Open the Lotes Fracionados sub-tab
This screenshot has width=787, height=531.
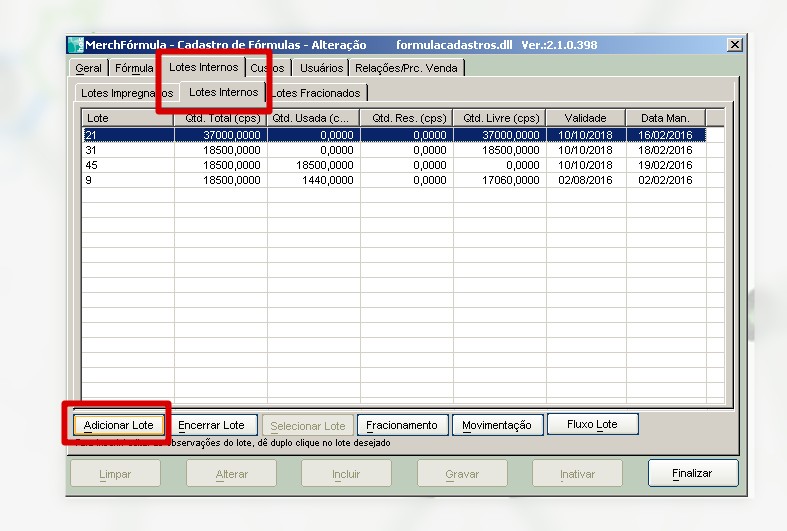[x=319, y=93]
